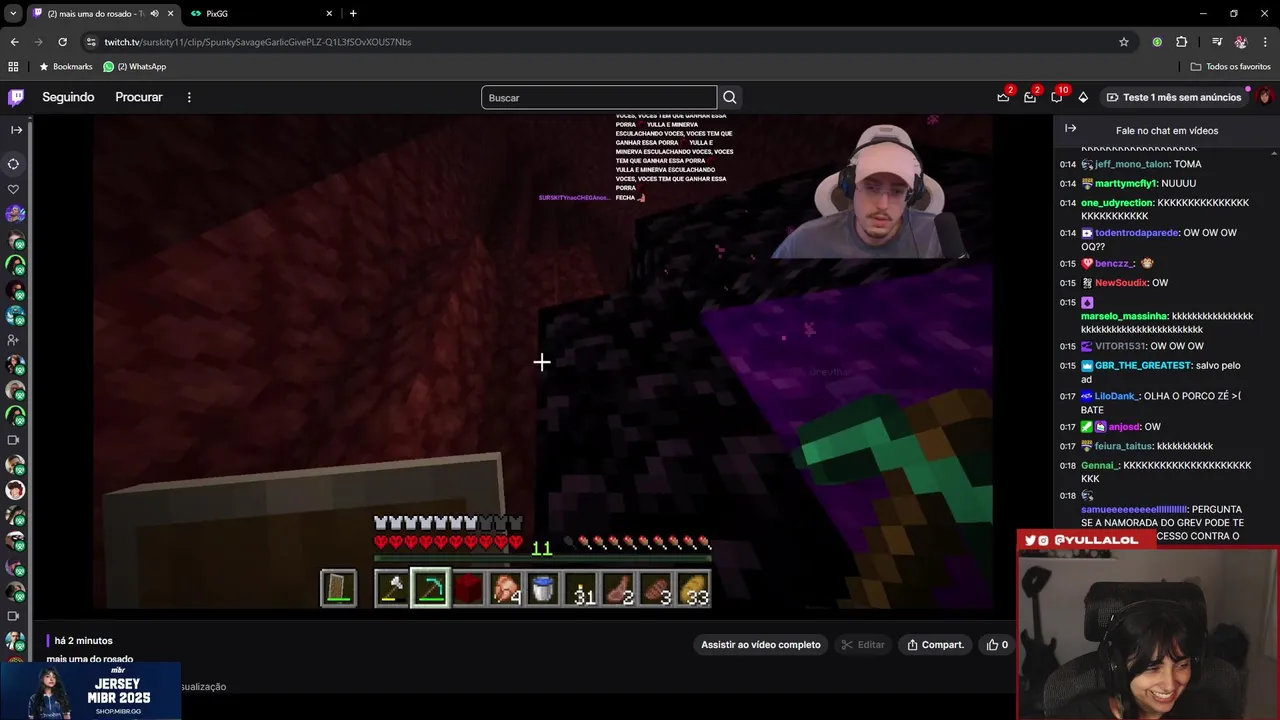Click the heart followed channels icon
The width and height of the screenshot is (1280, 720).
click(x=14, y=189)
